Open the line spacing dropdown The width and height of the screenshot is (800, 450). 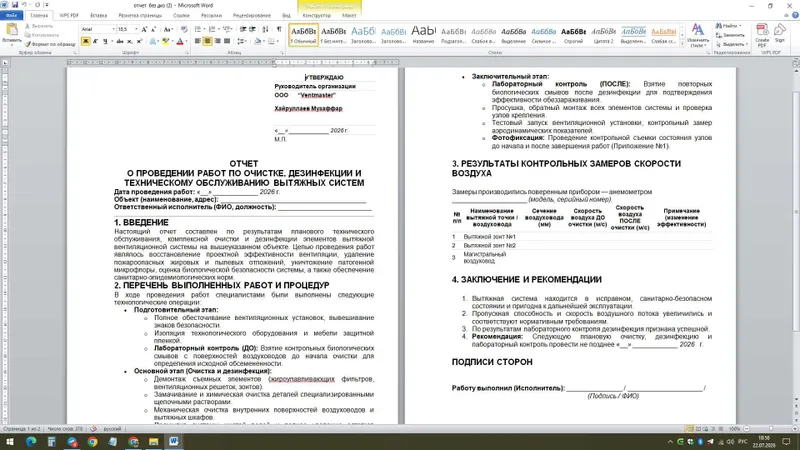coord(242,41)
